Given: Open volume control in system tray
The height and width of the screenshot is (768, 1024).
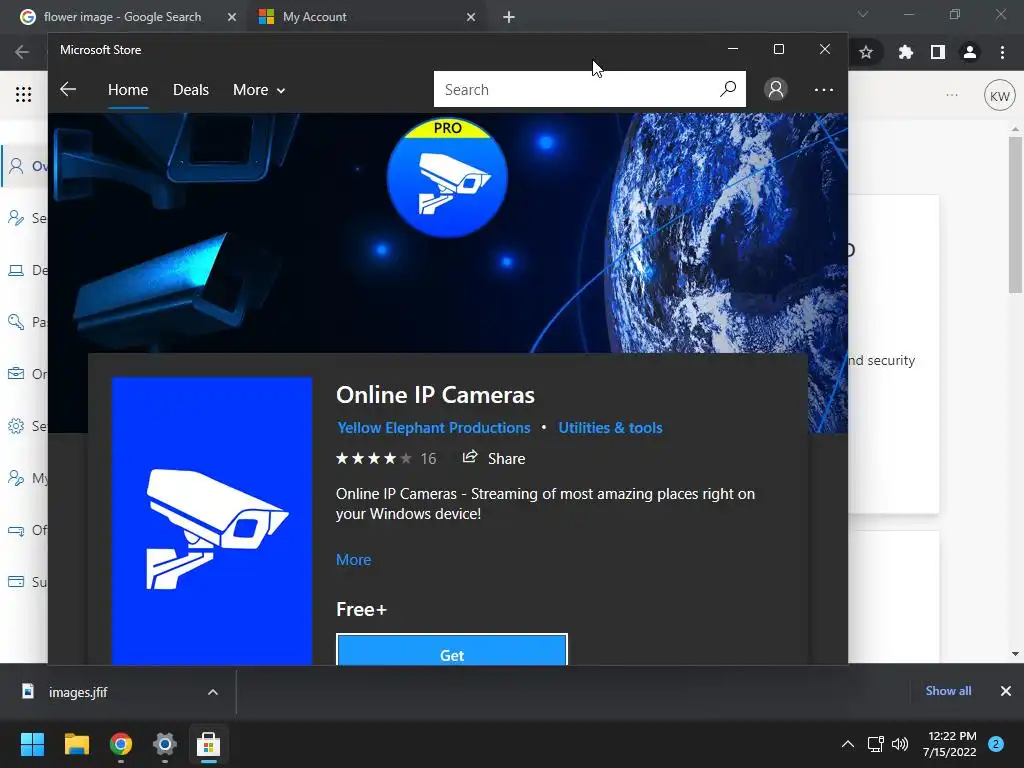Looking at the screenshot, I should (x=900, y=744).
